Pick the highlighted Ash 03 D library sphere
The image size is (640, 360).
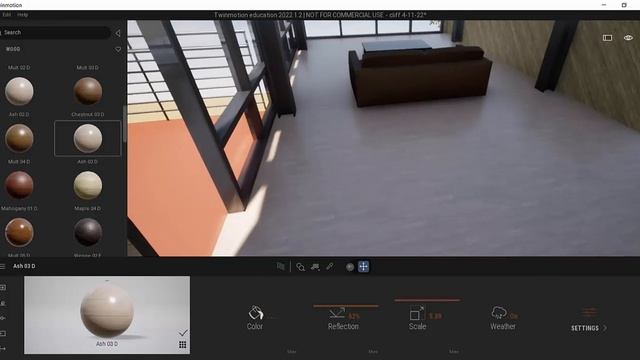pyautogui.click(x=88, y=138)
